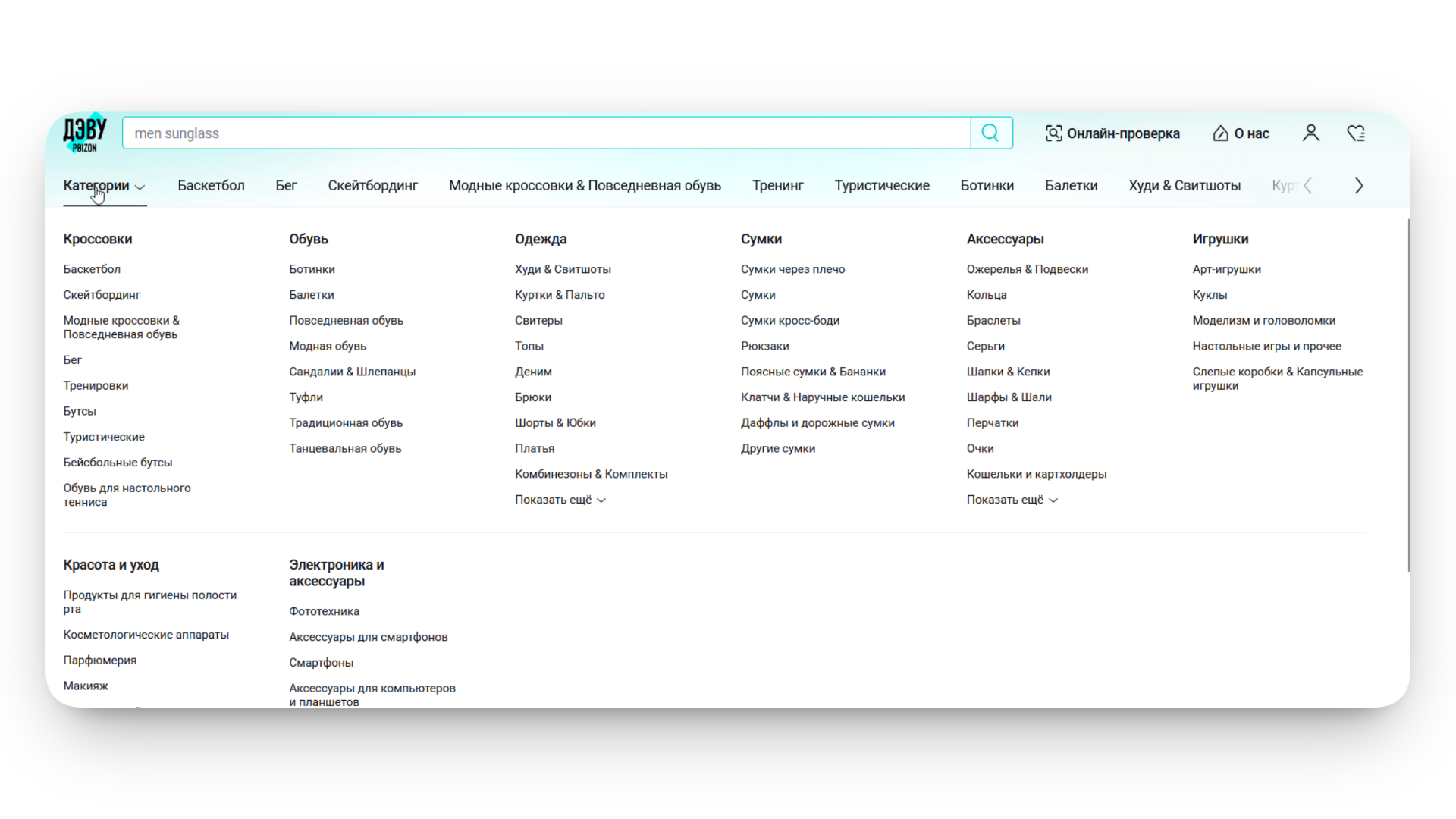This screenshot has height=819, width=1456.
Task: Select Слепые коробки & Капсульные игрушки
Action: pos(1277,378)
